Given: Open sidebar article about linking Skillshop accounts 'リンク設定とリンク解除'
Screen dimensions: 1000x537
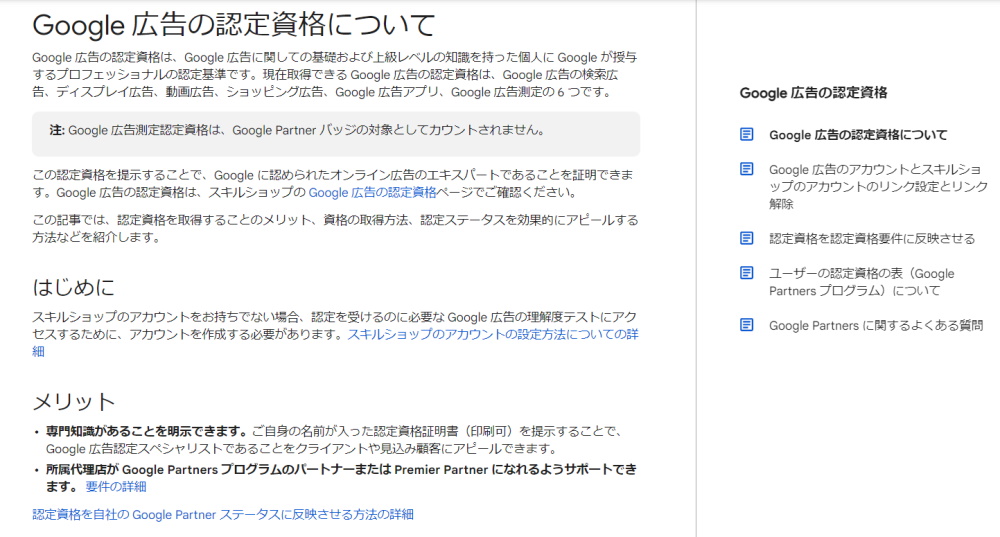Looking at the screenshot, I should coord(878,186).
